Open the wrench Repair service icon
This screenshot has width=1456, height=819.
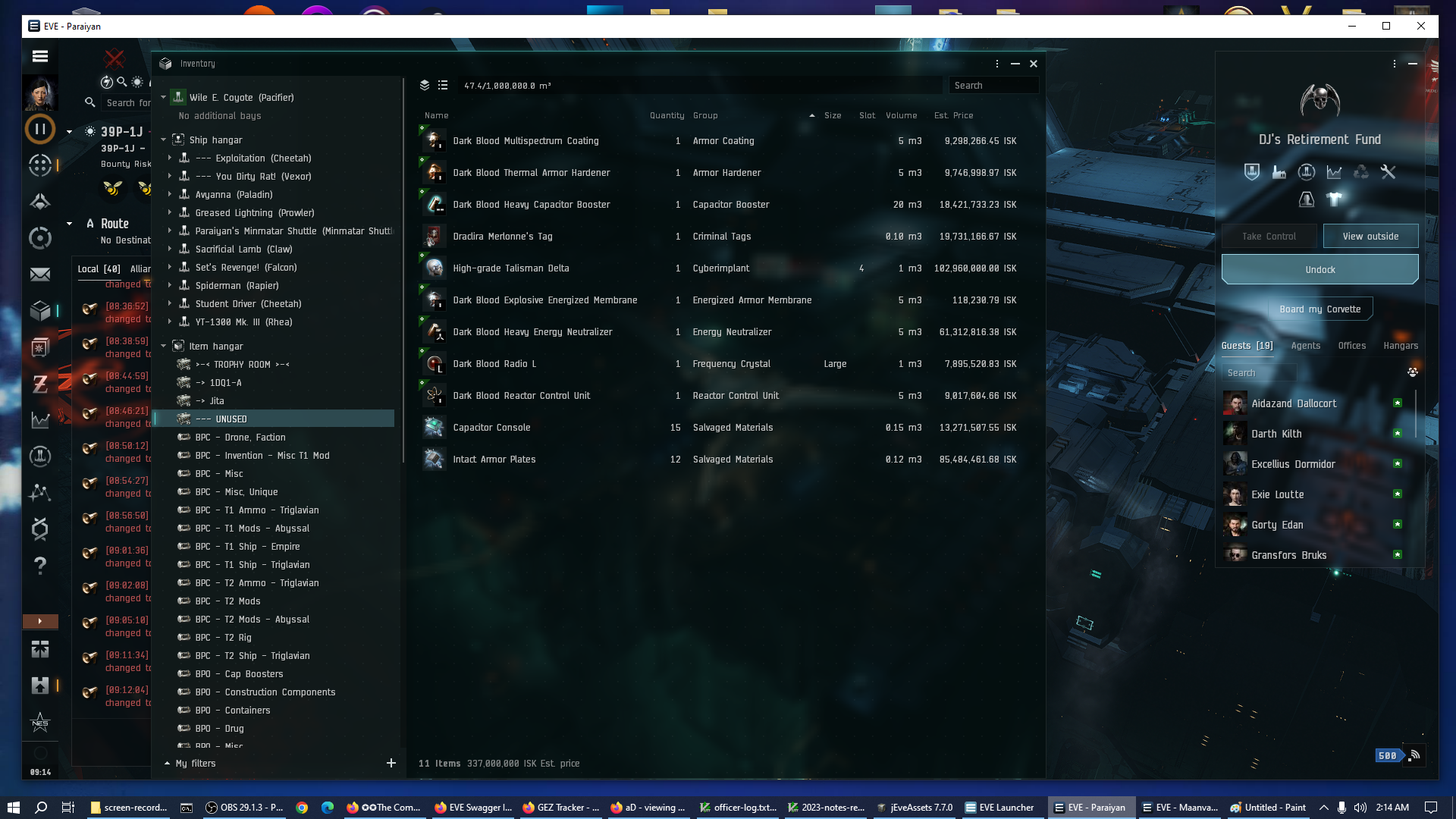[x=1389, y=172]
